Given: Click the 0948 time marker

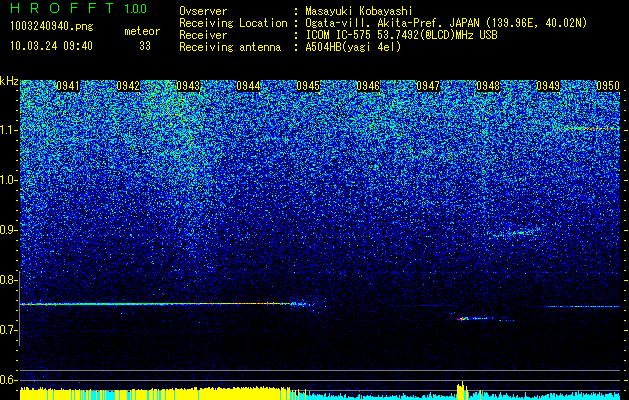Looking at the screenshot, I should [488, 86].
